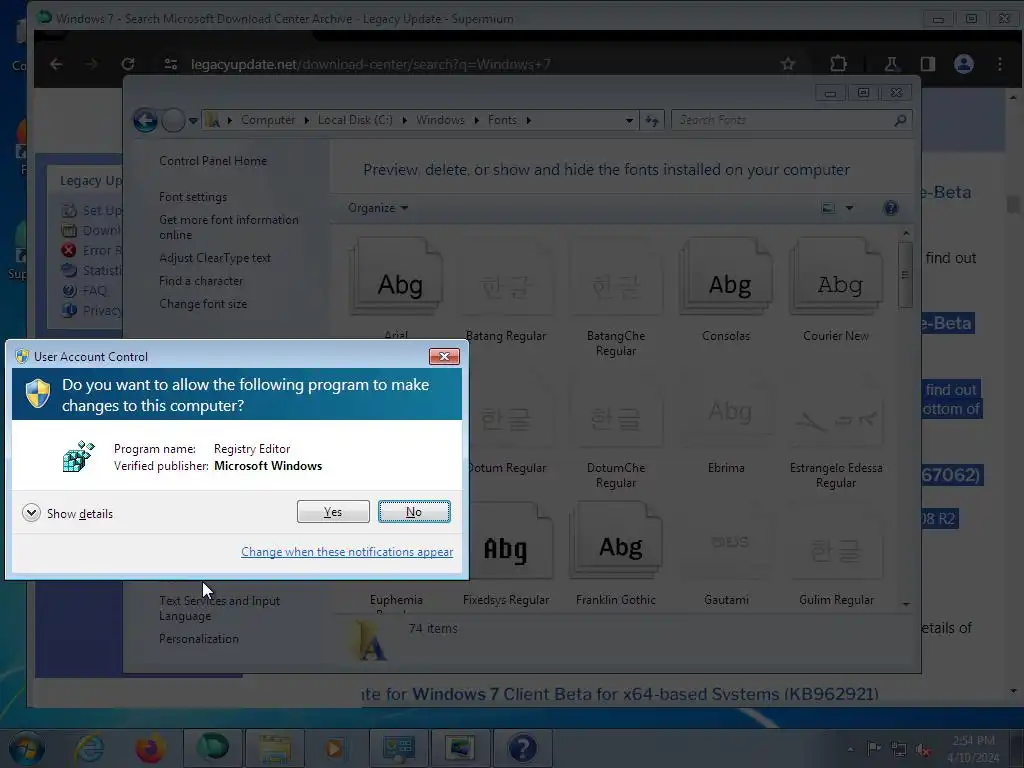Open Adjust ClearType text link
Viewport: 1024px width, 768px height.
[215, 258]
